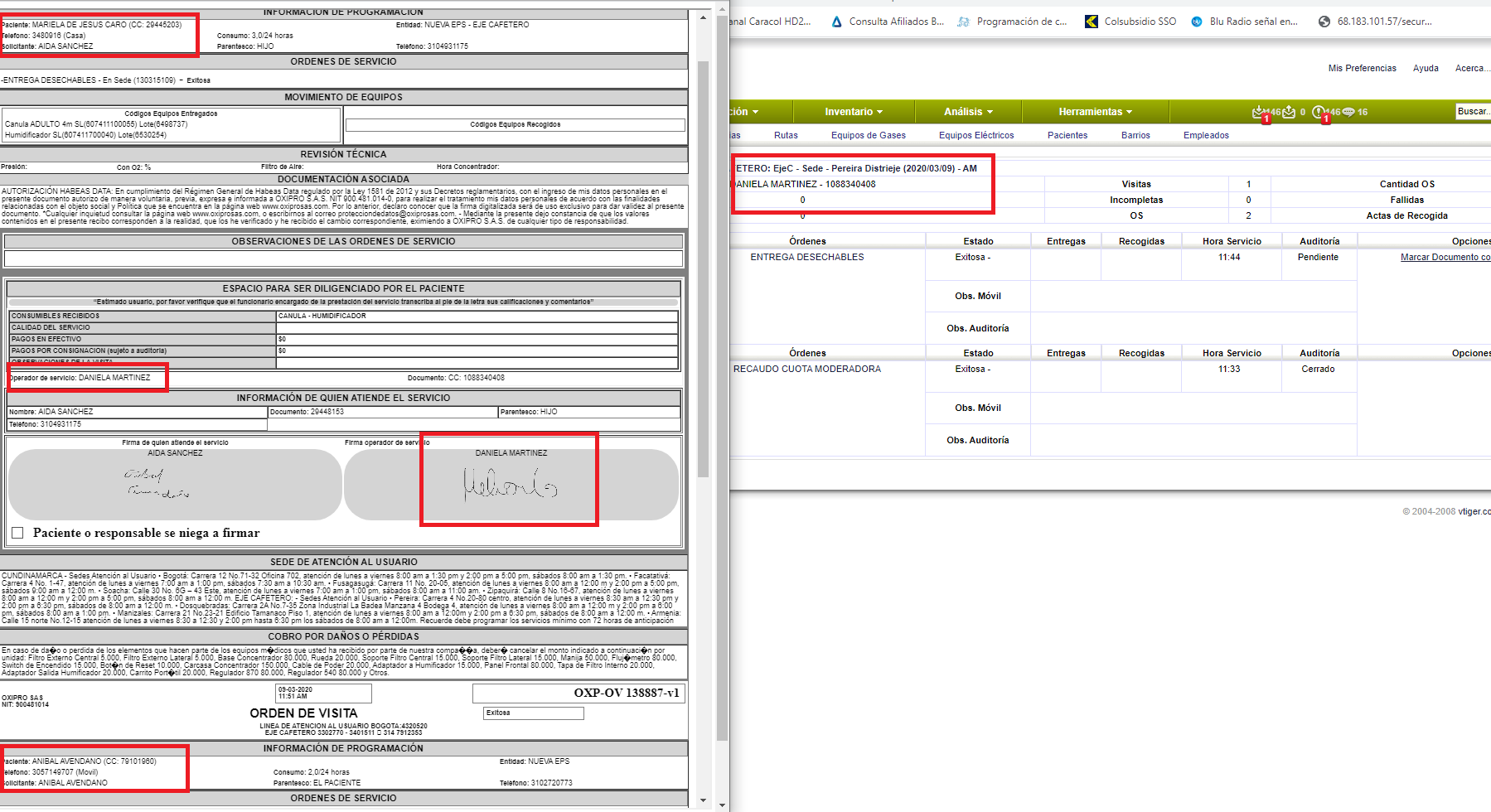The height and width of the screenshot is (812, 1491).
Task: Click into the Buscar search field
Action: pos(1473,111)
